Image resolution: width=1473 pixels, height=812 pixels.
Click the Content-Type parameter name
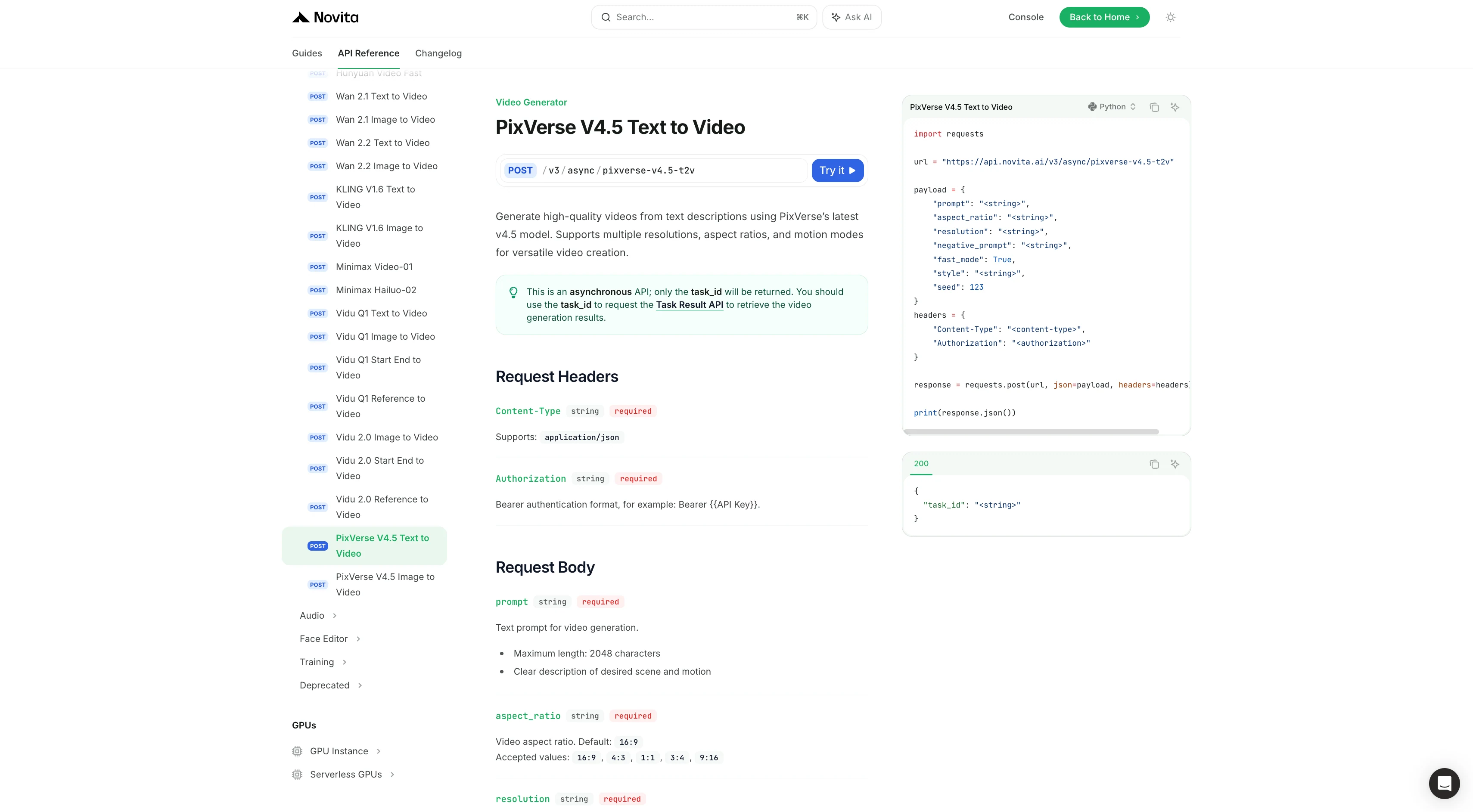[x=528, y=411]
